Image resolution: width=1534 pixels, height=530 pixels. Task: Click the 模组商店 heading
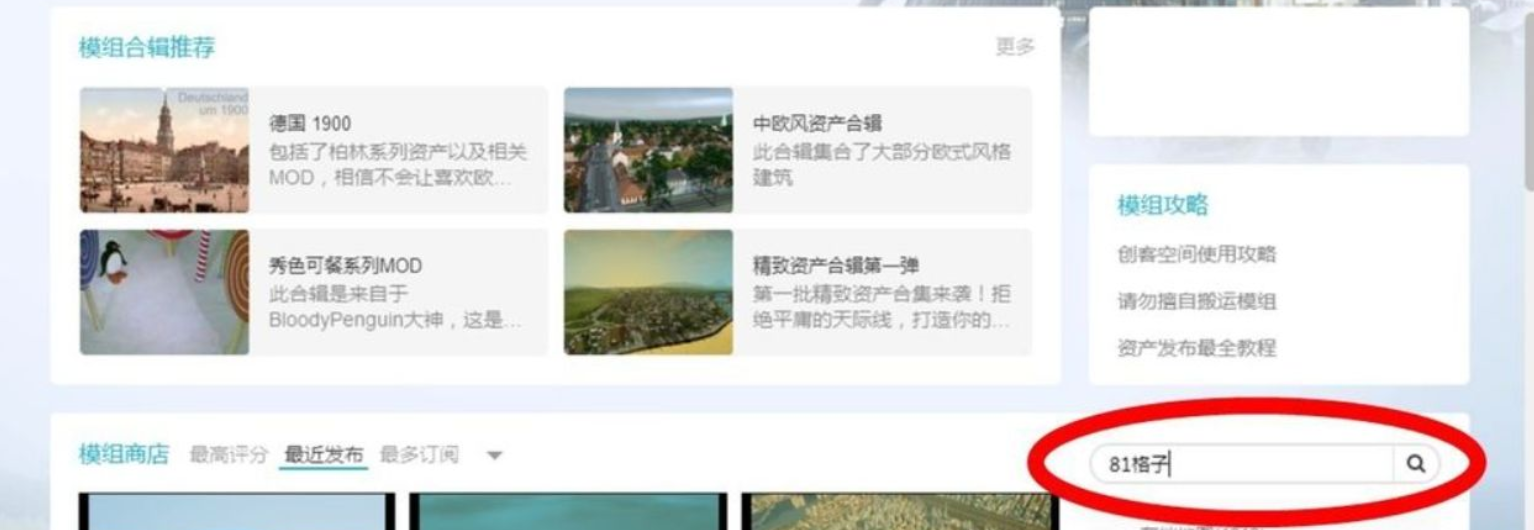click(124, 455)
